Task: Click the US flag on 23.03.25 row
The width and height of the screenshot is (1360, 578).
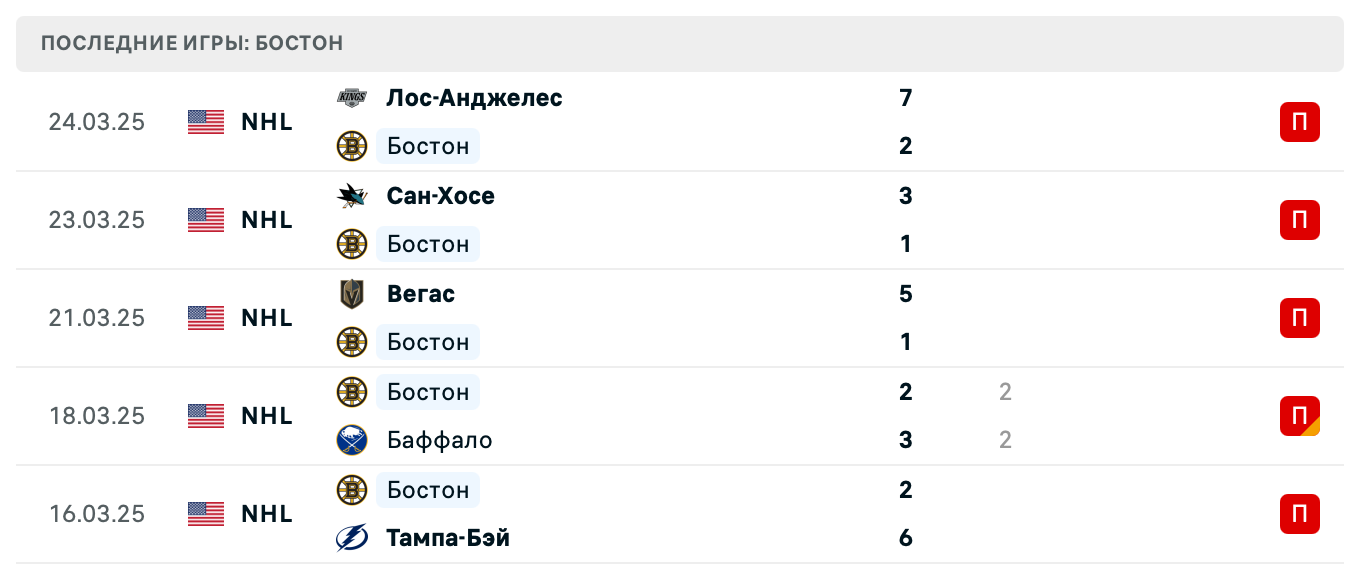Action: 206,220
